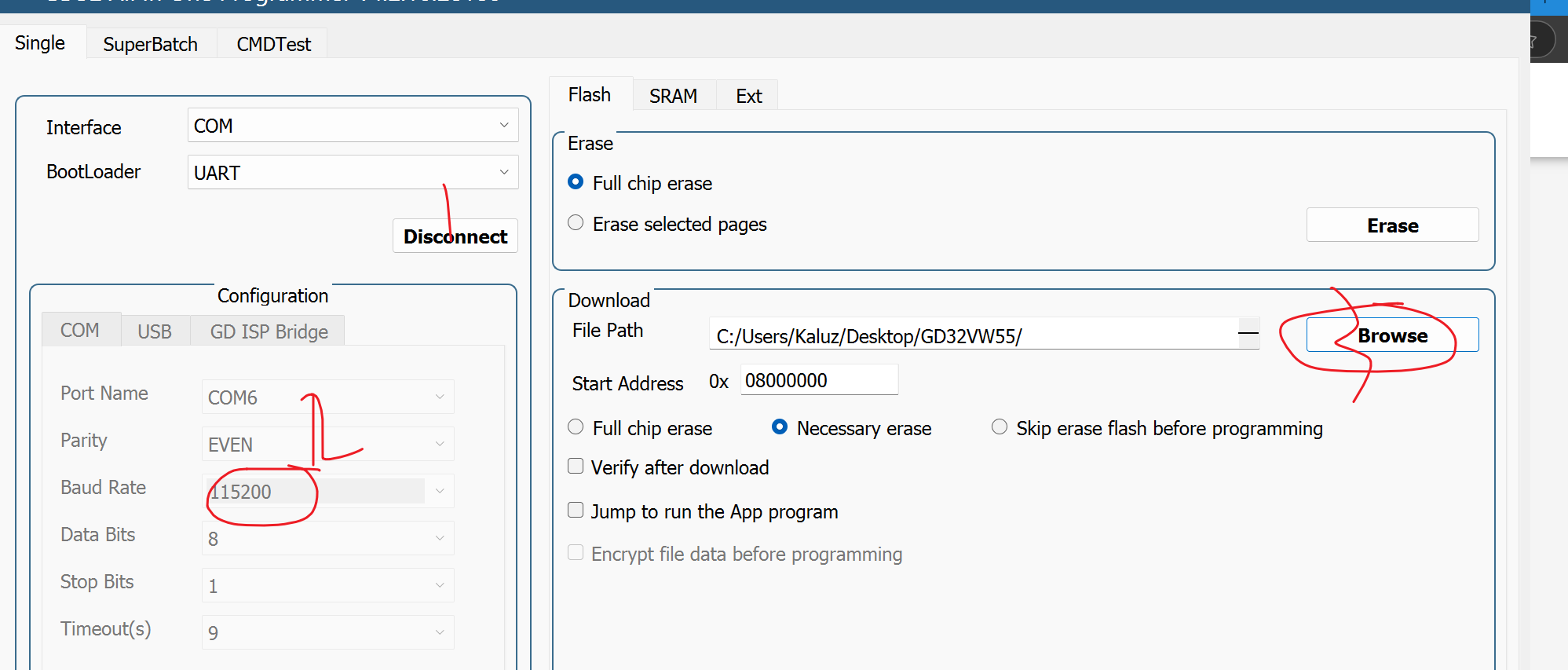Enable Verify after download checkbox
This screenshot has height=670, width=1568.
[x=576, y=467]
